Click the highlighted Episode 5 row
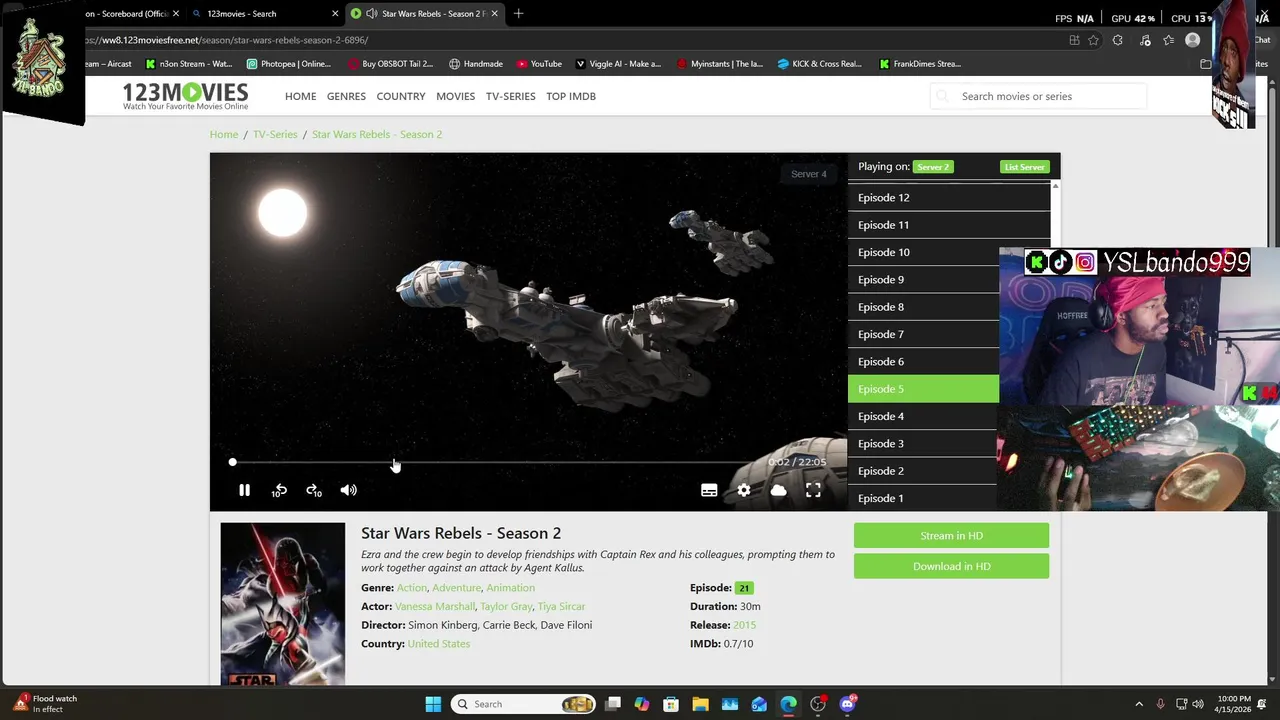Image resolution: width=1280 pixels, height=720 pixels. [923, 389]
